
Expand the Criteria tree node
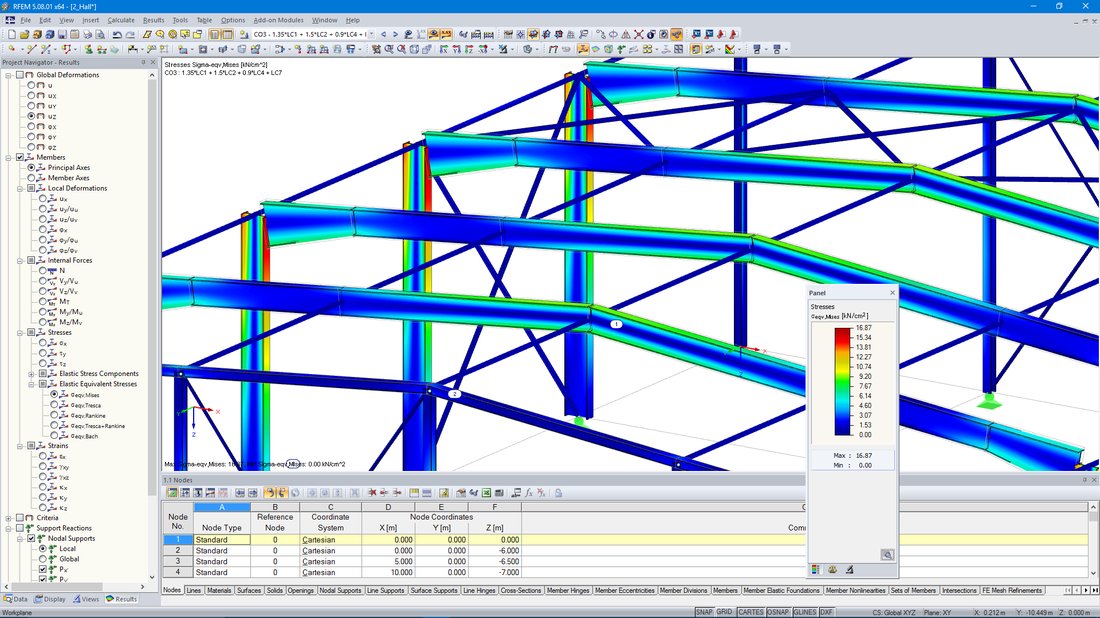click(9, 518)
